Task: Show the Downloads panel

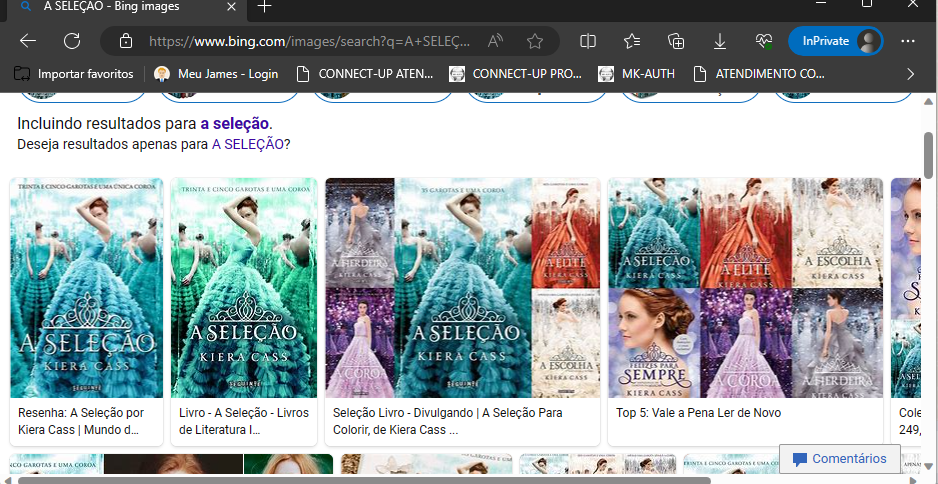Action: 720,41
